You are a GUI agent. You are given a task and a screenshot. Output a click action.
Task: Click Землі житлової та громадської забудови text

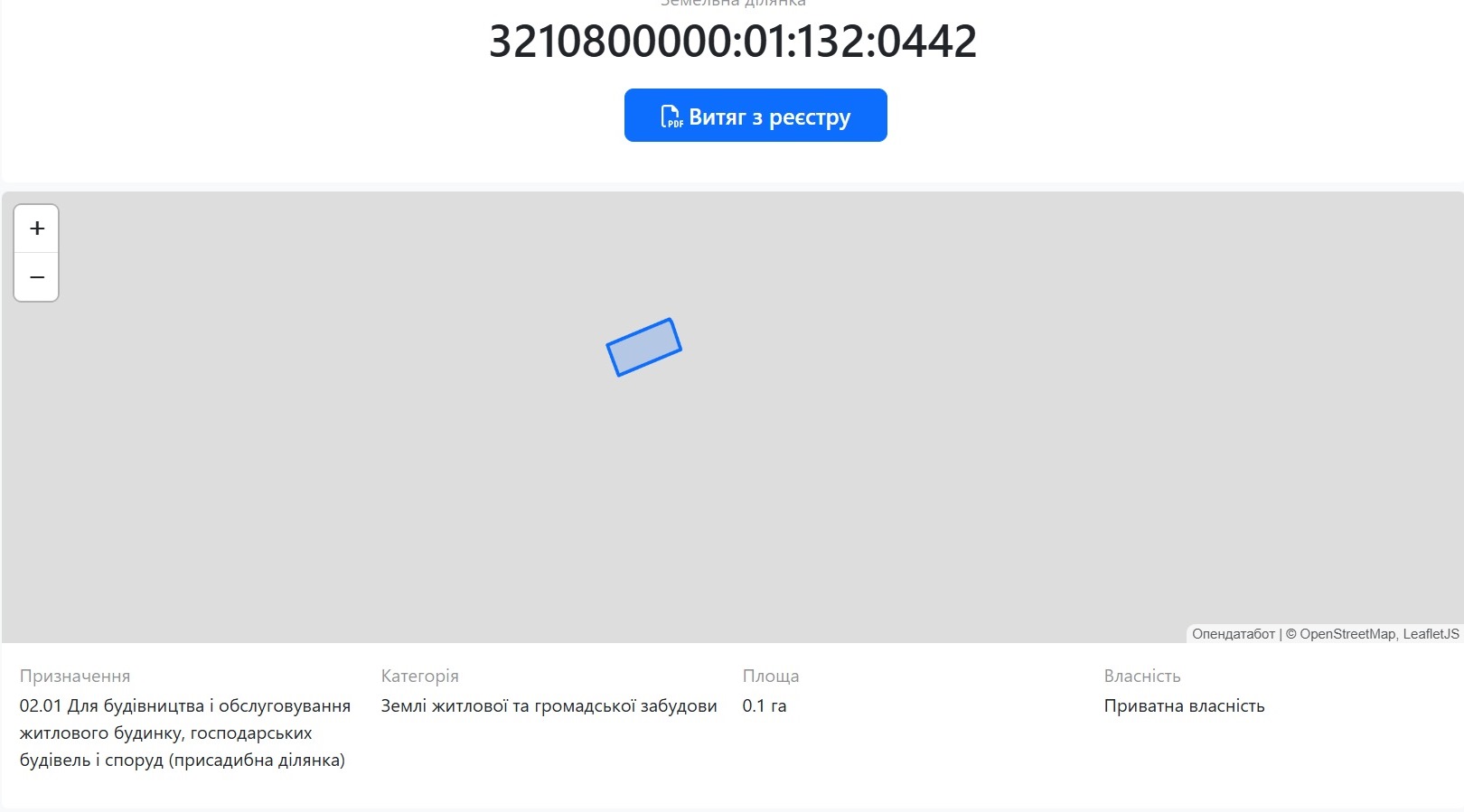pyautogui.click(x=549, y=705)
